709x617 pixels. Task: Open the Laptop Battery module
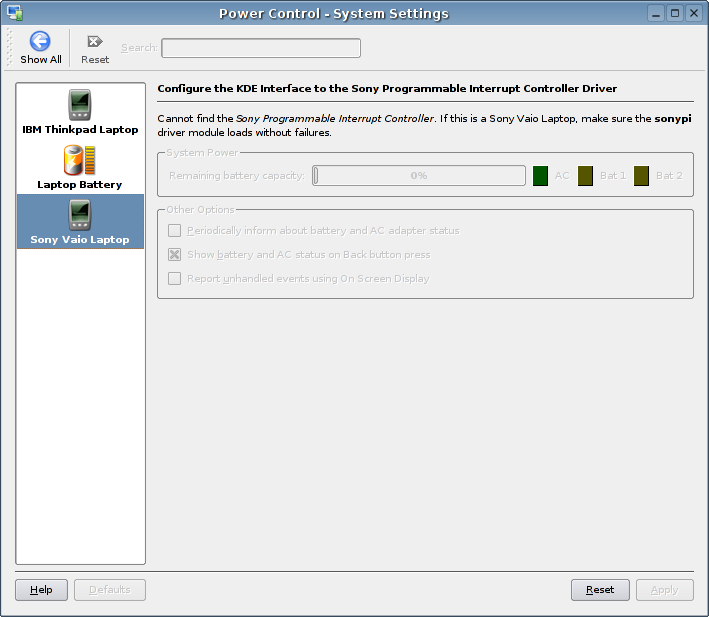coord(80,167)
